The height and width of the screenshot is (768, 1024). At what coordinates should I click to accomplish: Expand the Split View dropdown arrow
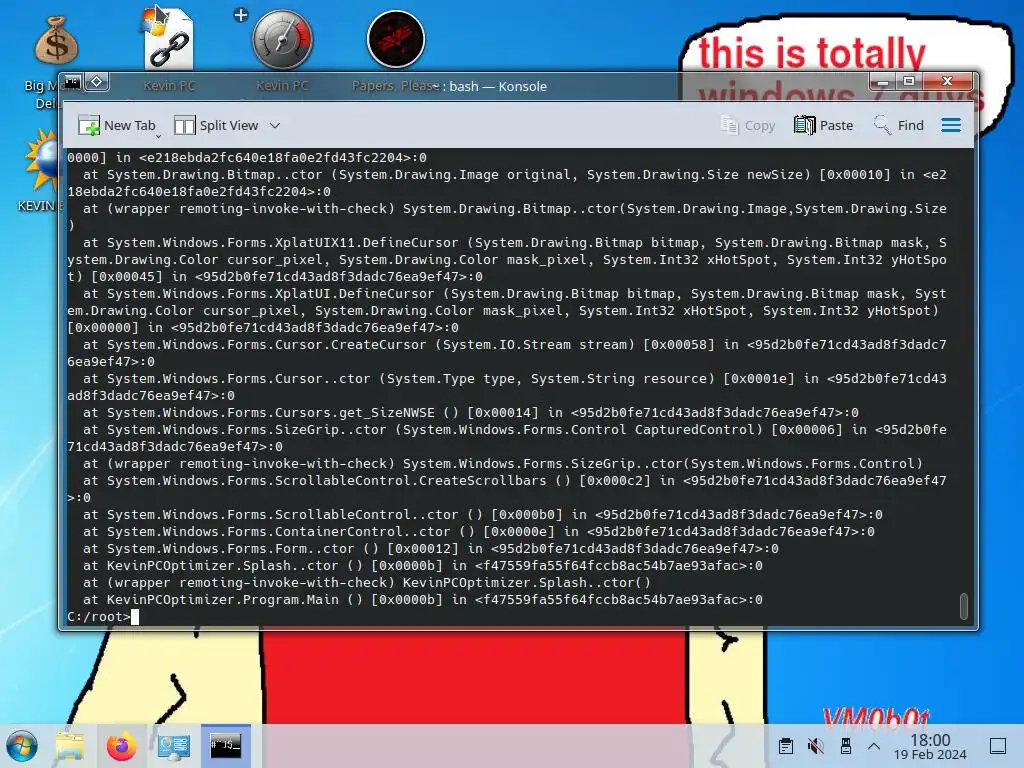click(275, 125)
